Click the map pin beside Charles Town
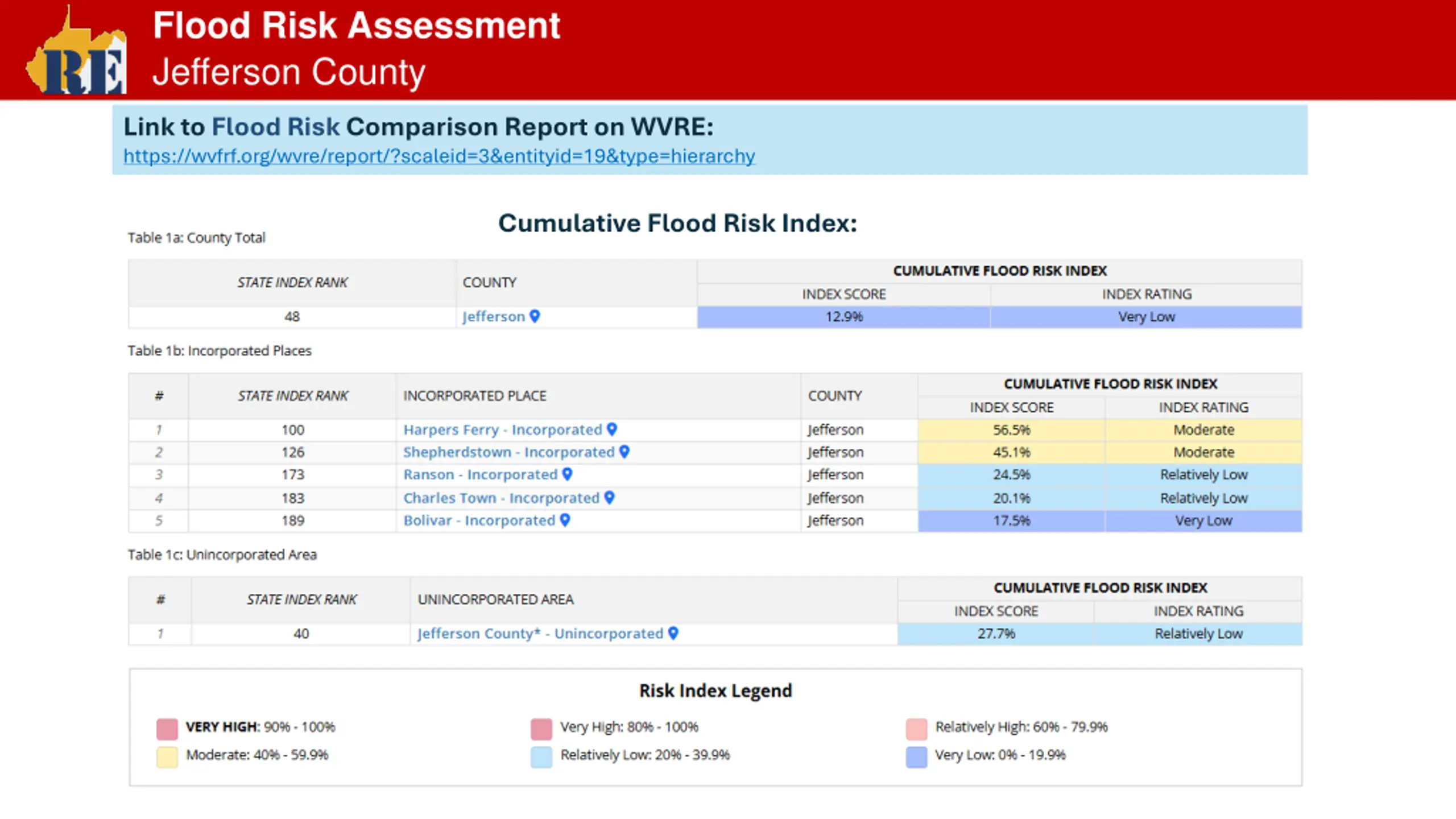This screenshot has width=1456, height=819. click(x=609, y=498)
